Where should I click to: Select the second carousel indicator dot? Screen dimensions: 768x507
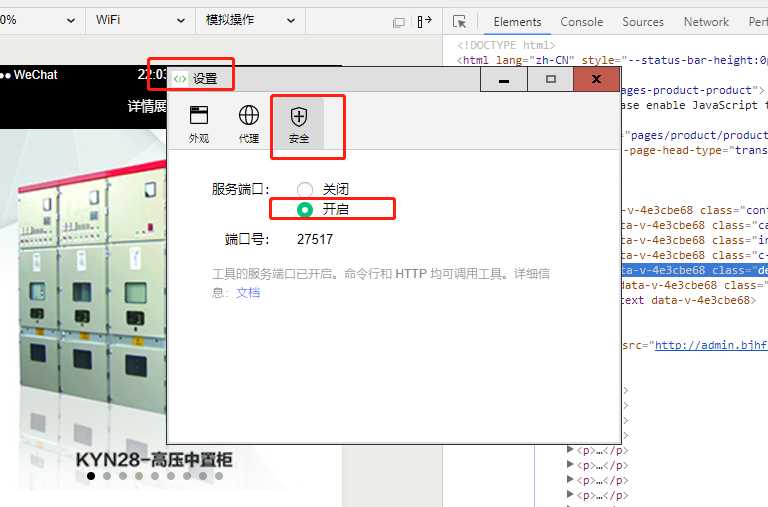(107, 476)
